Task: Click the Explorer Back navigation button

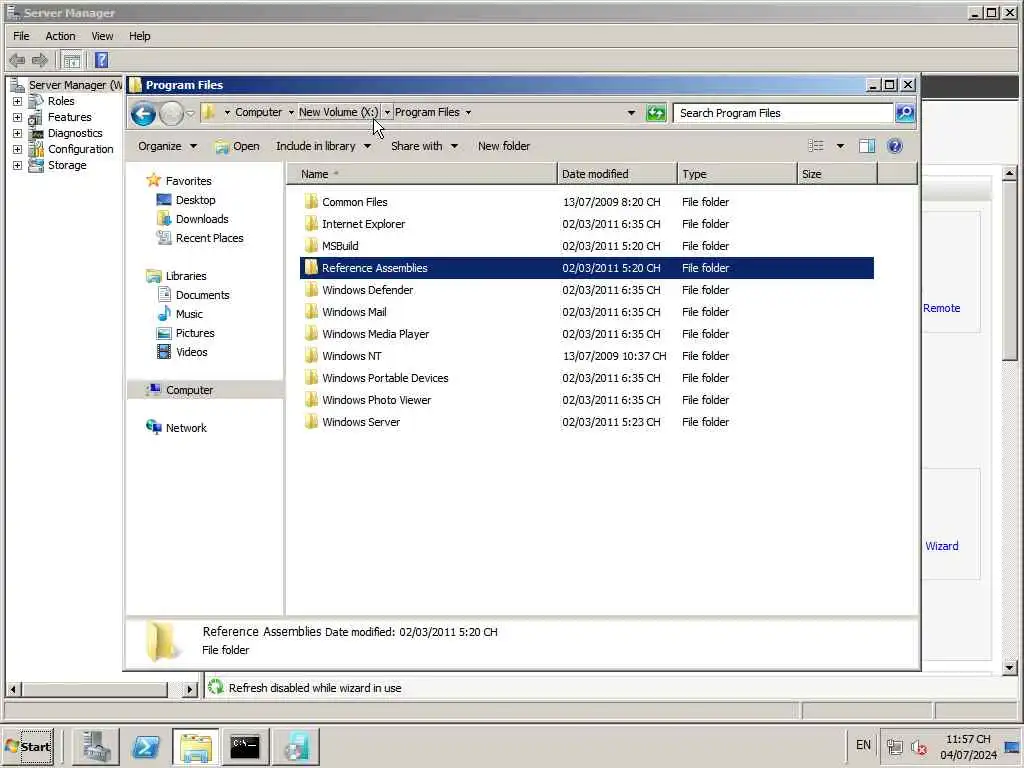Action: pyautogui.click(x=143, y=114)
